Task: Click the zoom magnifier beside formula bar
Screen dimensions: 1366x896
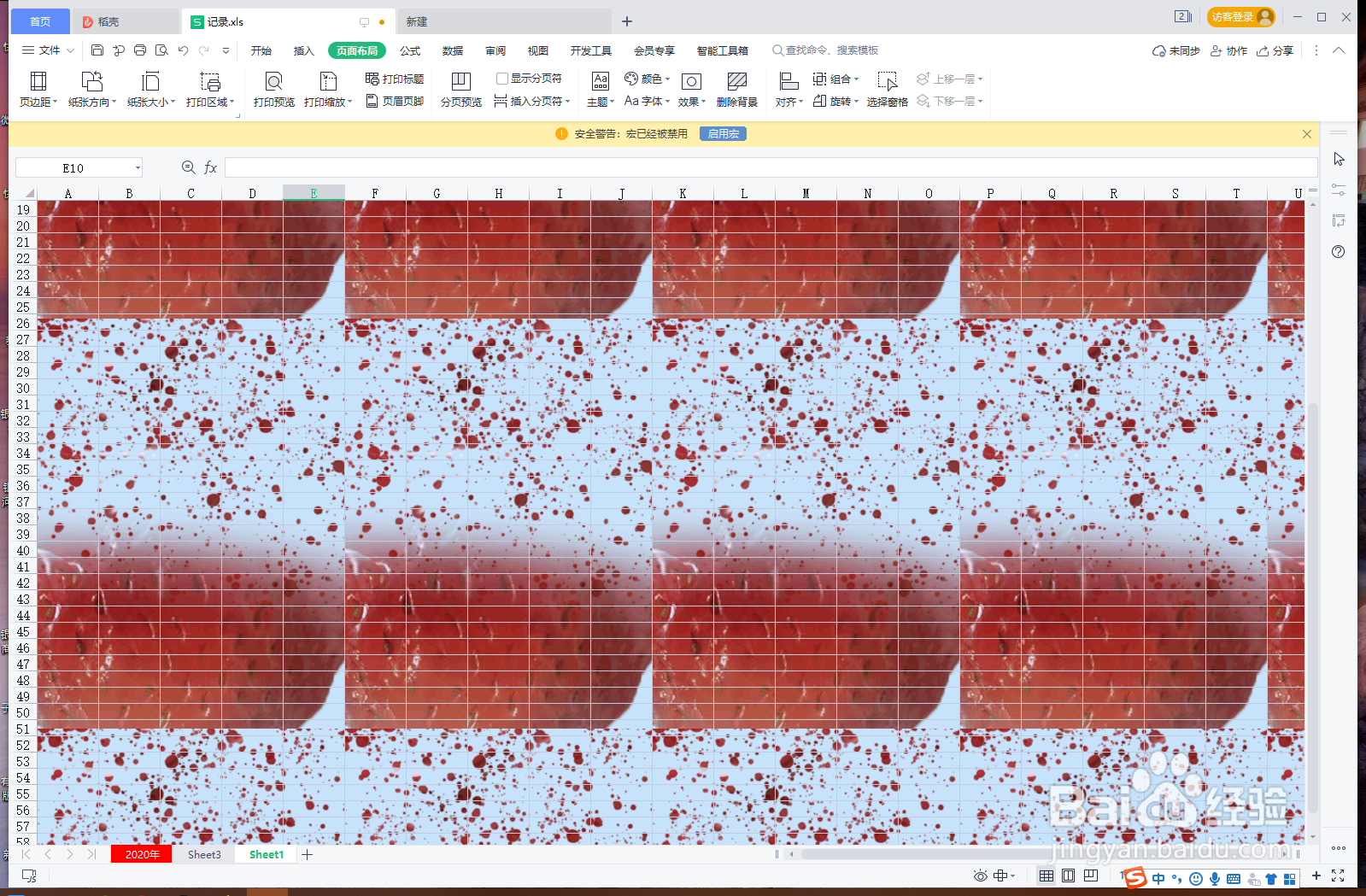Action: 189,167
